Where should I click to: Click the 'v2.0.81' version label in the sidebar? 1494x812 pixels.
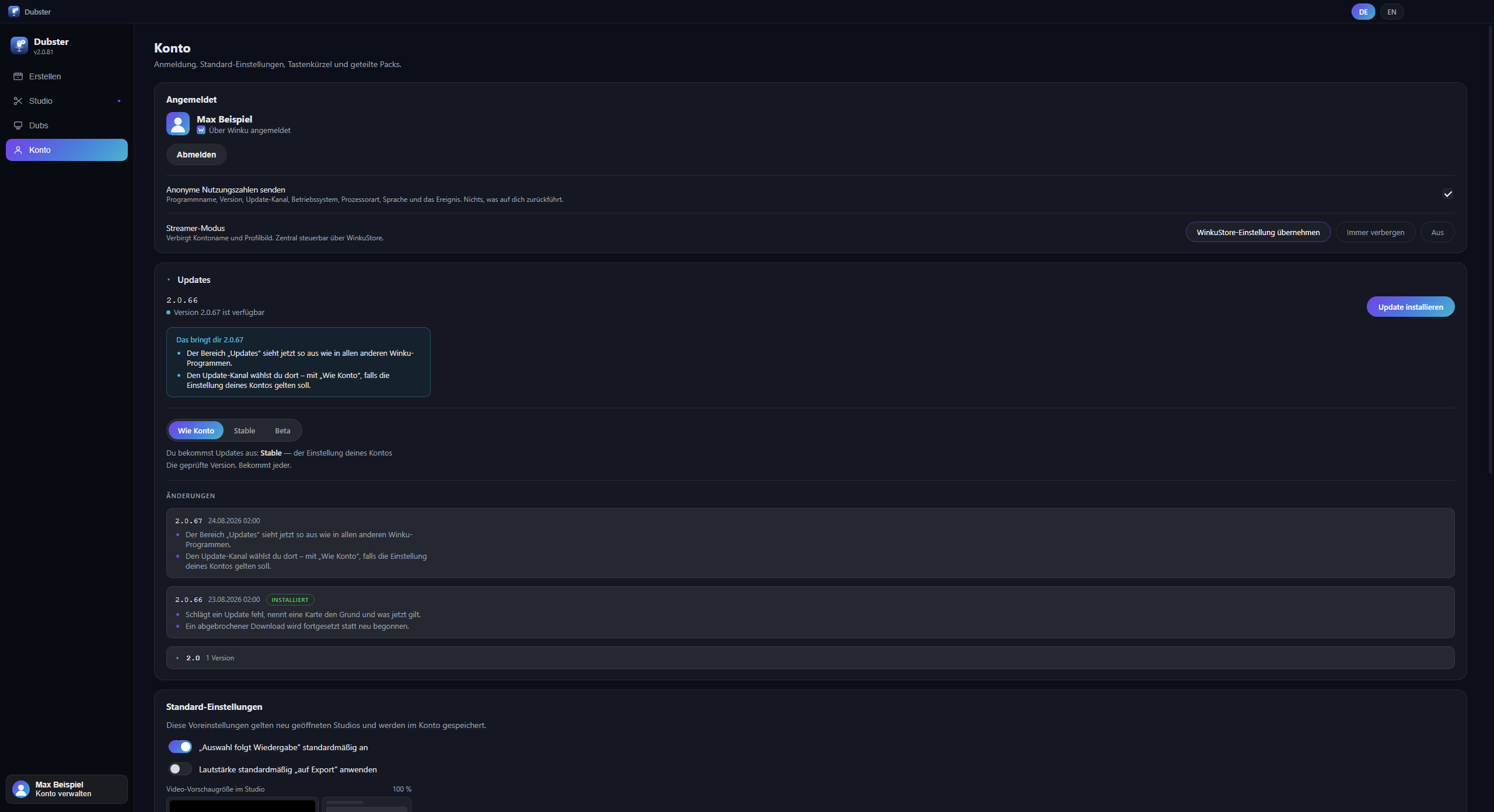click(x=43, y=52)
